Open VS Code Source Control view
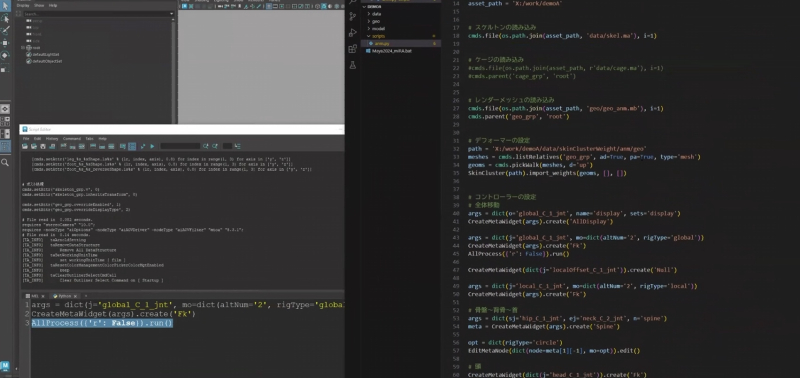This screenshot has width=800, height=378. point(353,16)
